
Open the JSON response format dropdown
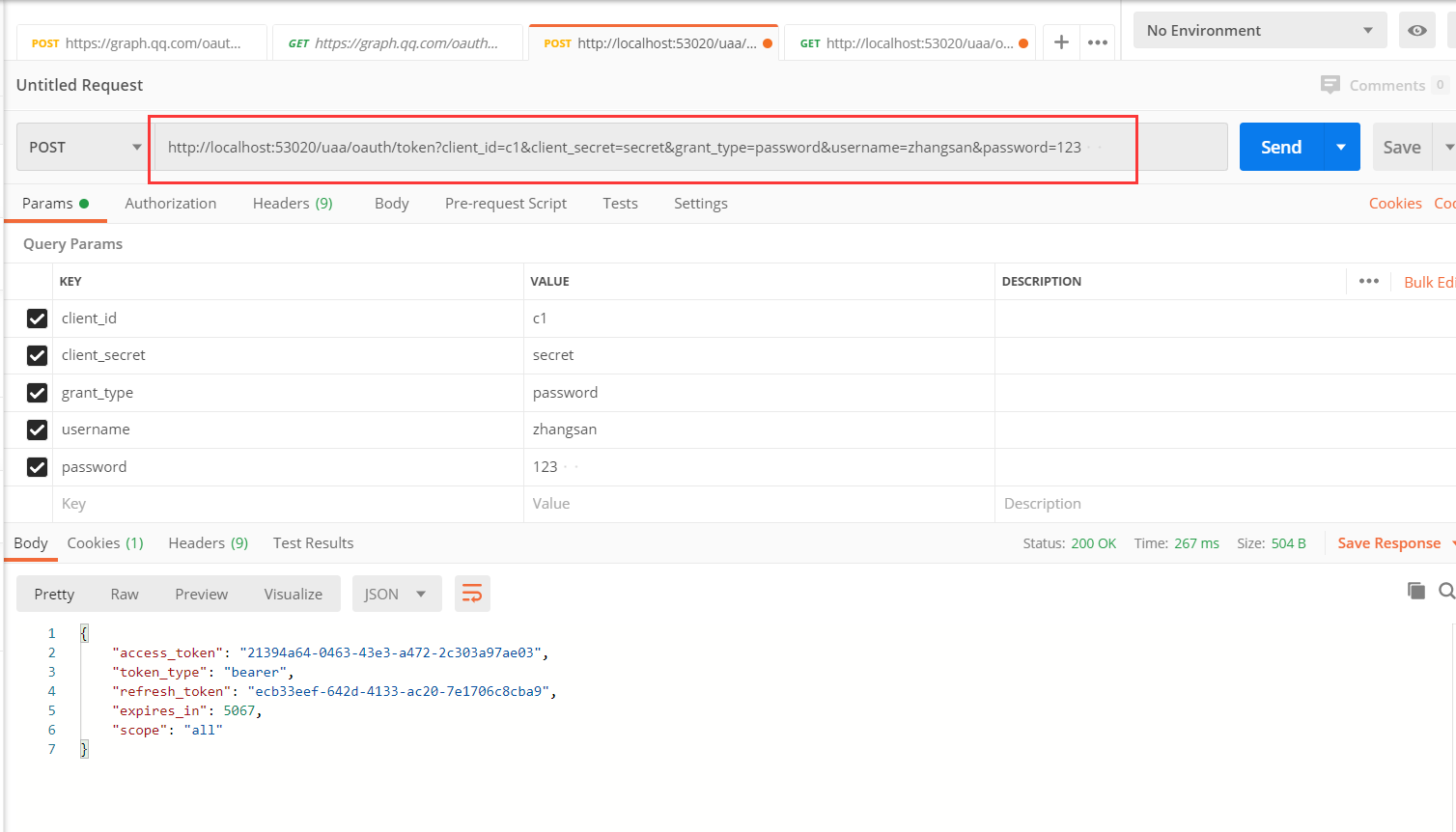point(396,594)
